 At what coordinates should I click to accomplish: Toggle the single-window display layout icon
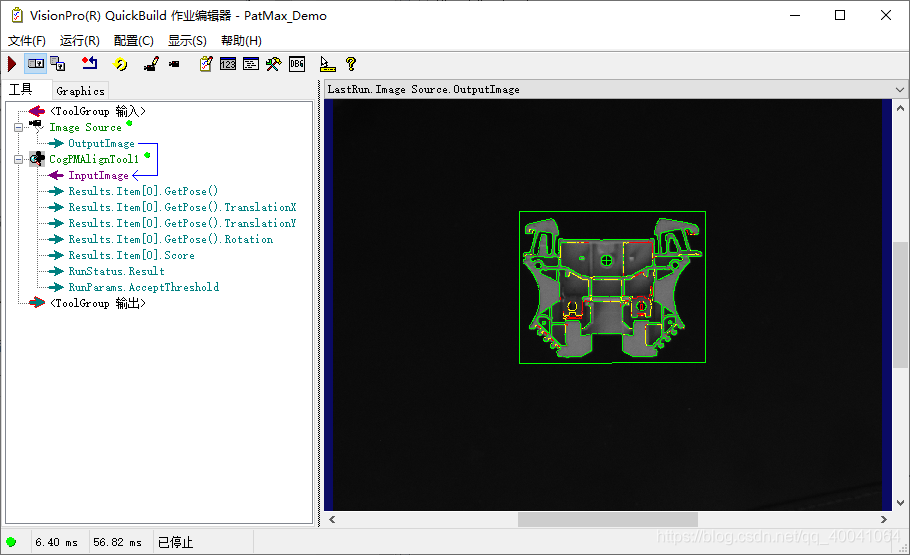[36, 64]
